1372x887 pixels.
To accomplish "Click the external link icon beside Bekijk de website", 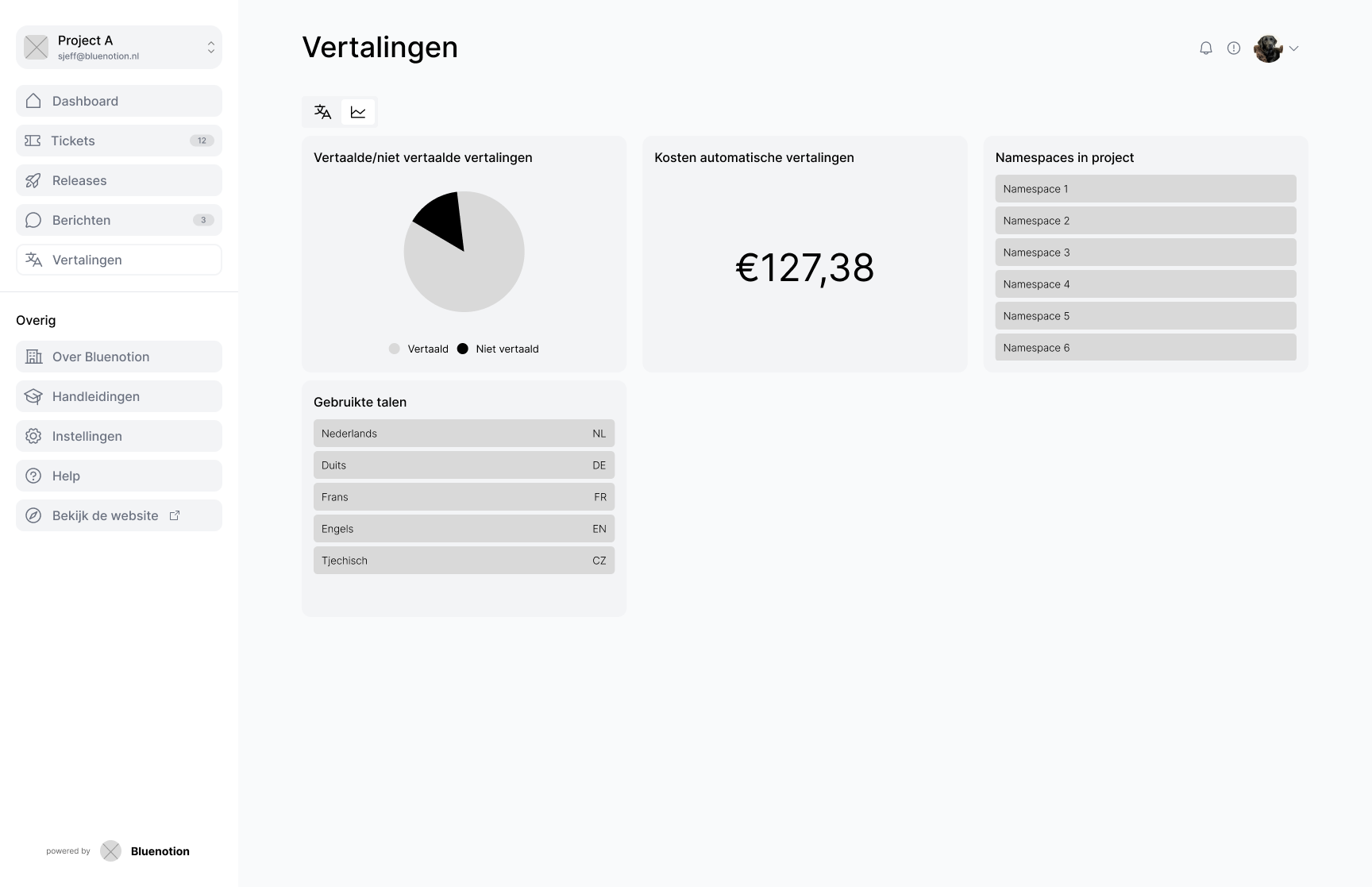I will pos(175,515).
